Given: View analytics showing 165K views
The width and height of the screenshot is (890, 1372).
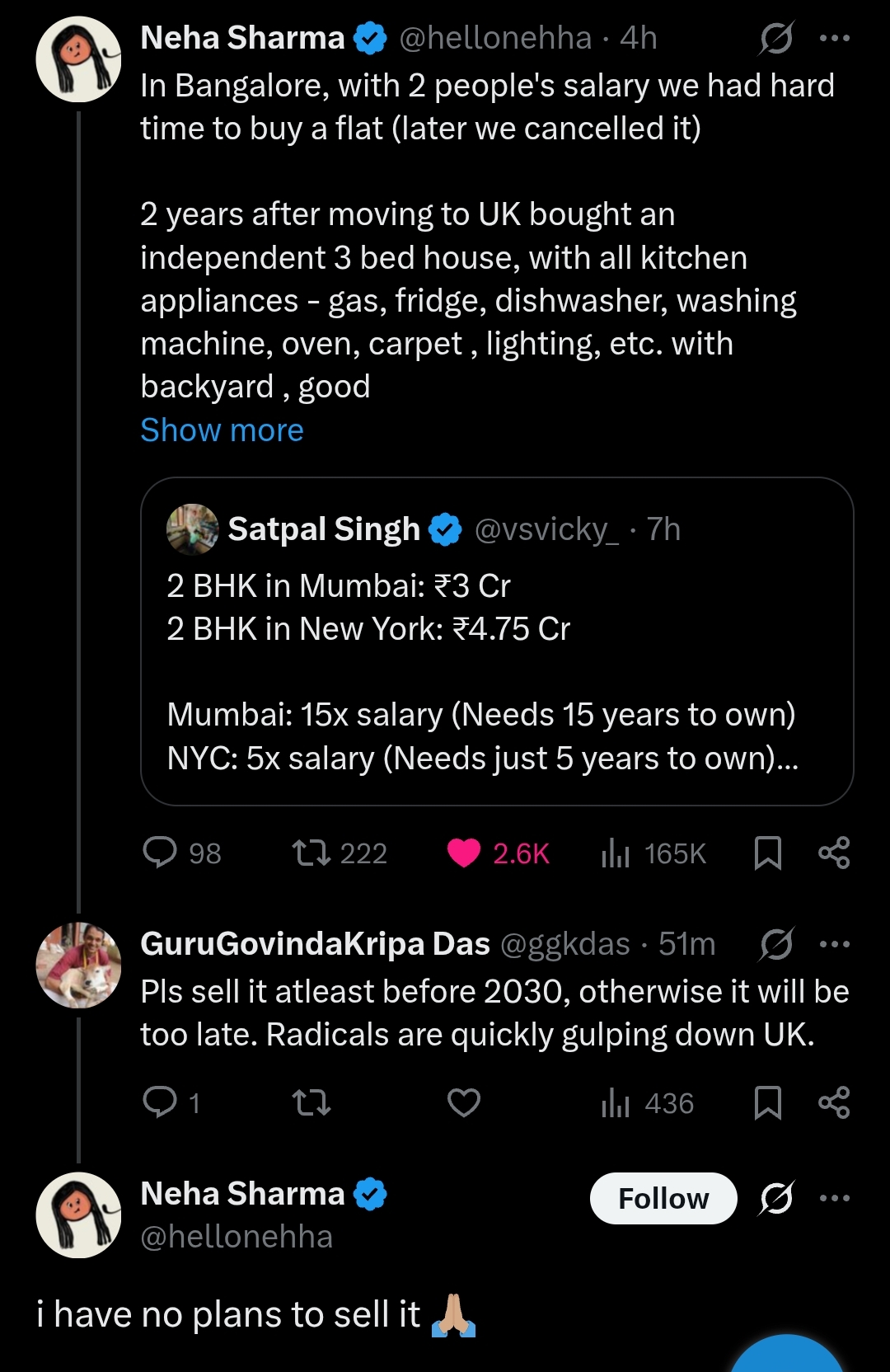Looking at the screenshot, I should 654,853.
